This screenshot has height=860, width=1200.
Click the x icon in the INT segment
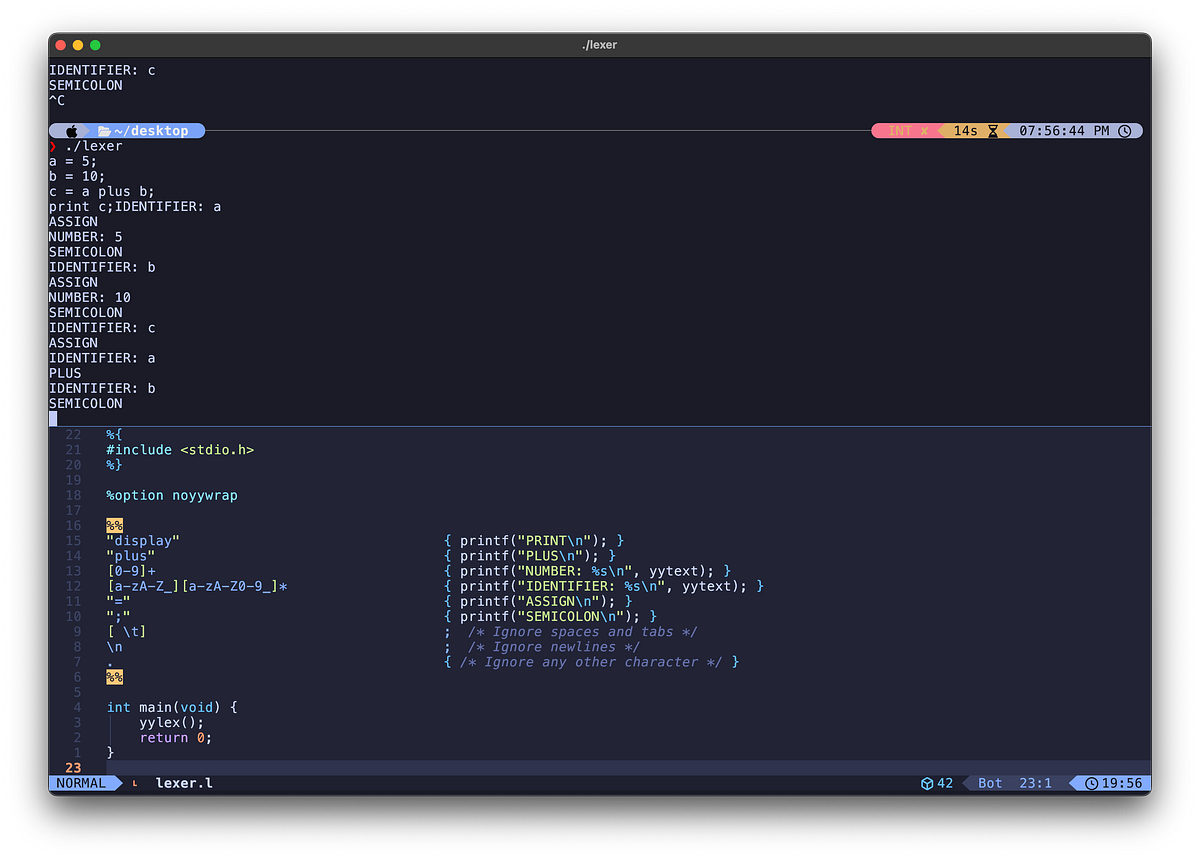pos(924,130)
